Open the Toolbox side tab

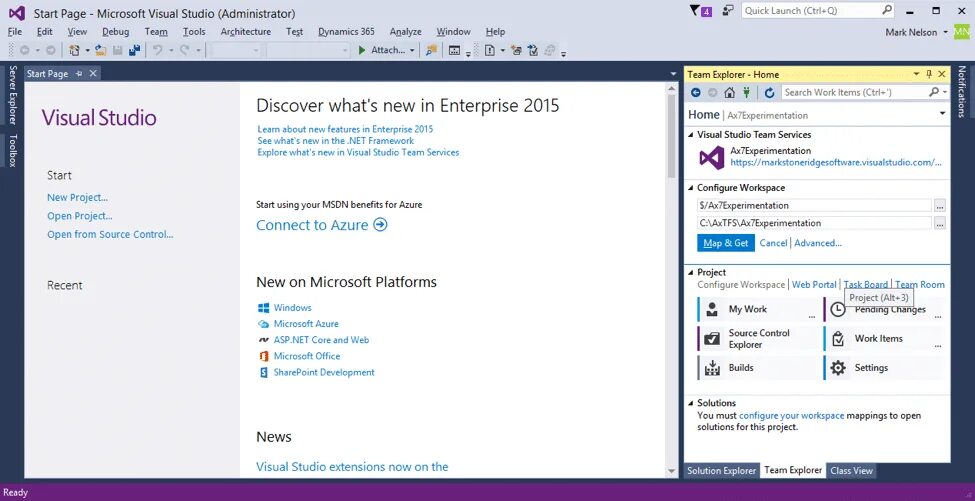pyautogui.click(x=12, y=150)
